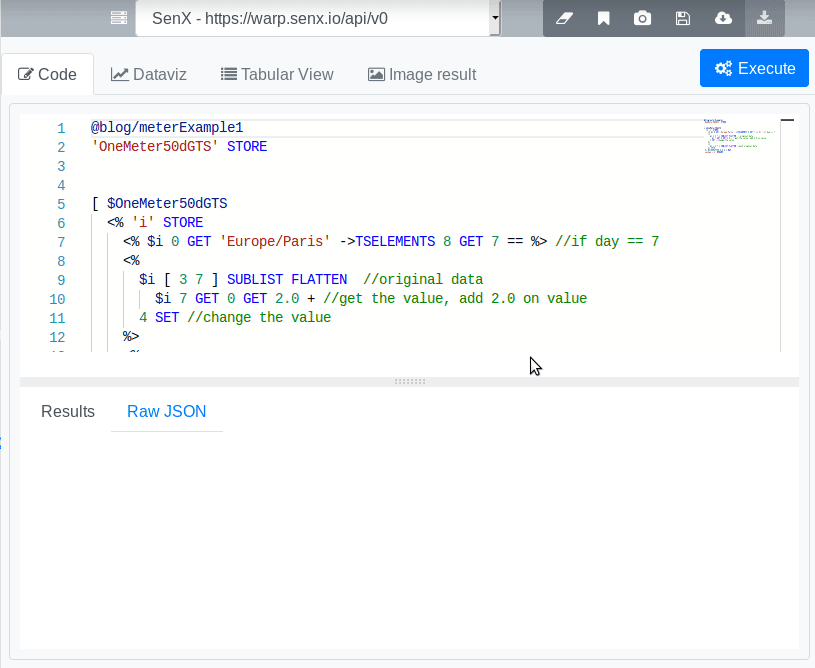Select the Results tab
Image resolution: width=815 pixels, height=668 pixels.
(68, 411)
